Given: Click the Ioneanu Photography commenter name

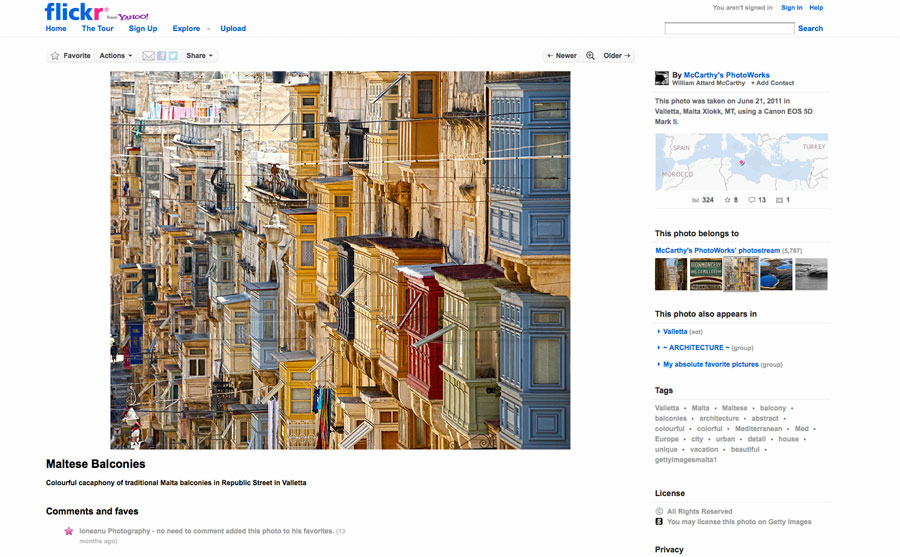Looking at the screenshot, I should pyautogui.click(x=115, y=531).
